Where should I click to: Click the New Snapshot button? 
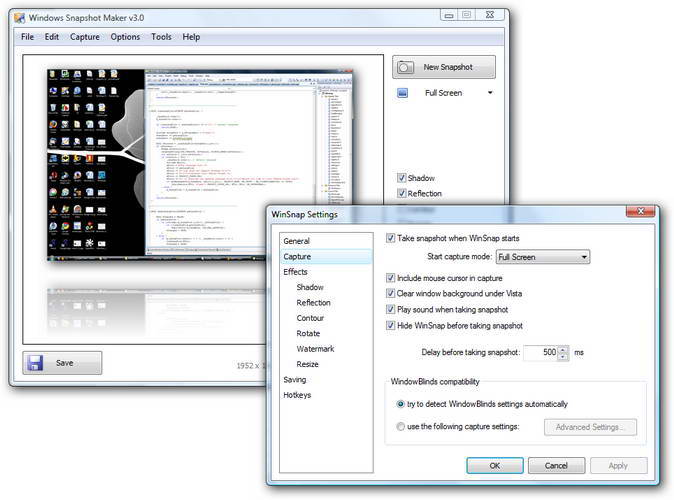[444, 67]
